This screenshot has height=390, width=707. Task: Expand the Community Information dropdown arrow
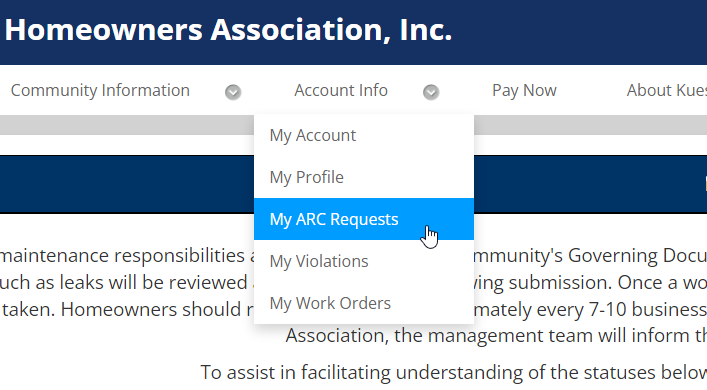(x=233, y=92)
